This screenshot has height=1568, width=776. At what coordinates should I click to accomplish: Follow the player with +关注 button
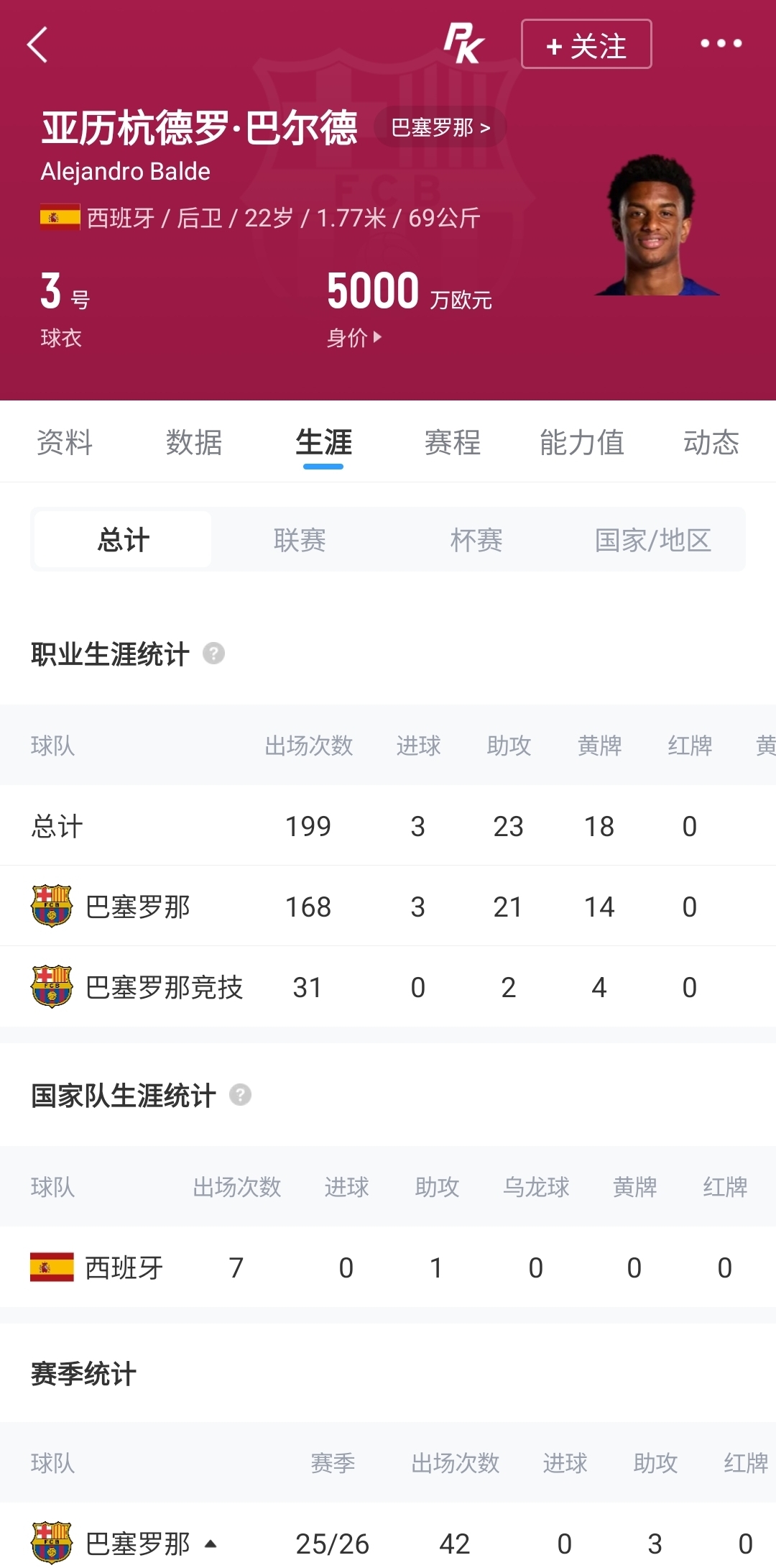tap(586, 45)
